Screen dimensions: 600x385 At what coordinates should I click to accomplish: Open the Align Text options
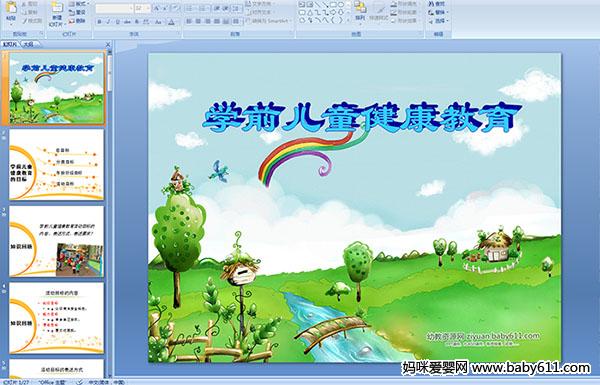tap(261, 12)
